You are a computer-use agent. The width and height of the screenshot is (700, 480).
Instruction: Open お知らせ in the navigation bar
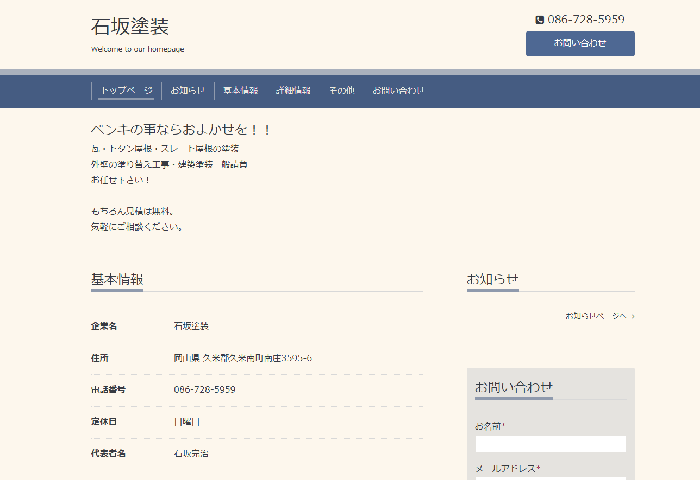(x=188, y=91)
